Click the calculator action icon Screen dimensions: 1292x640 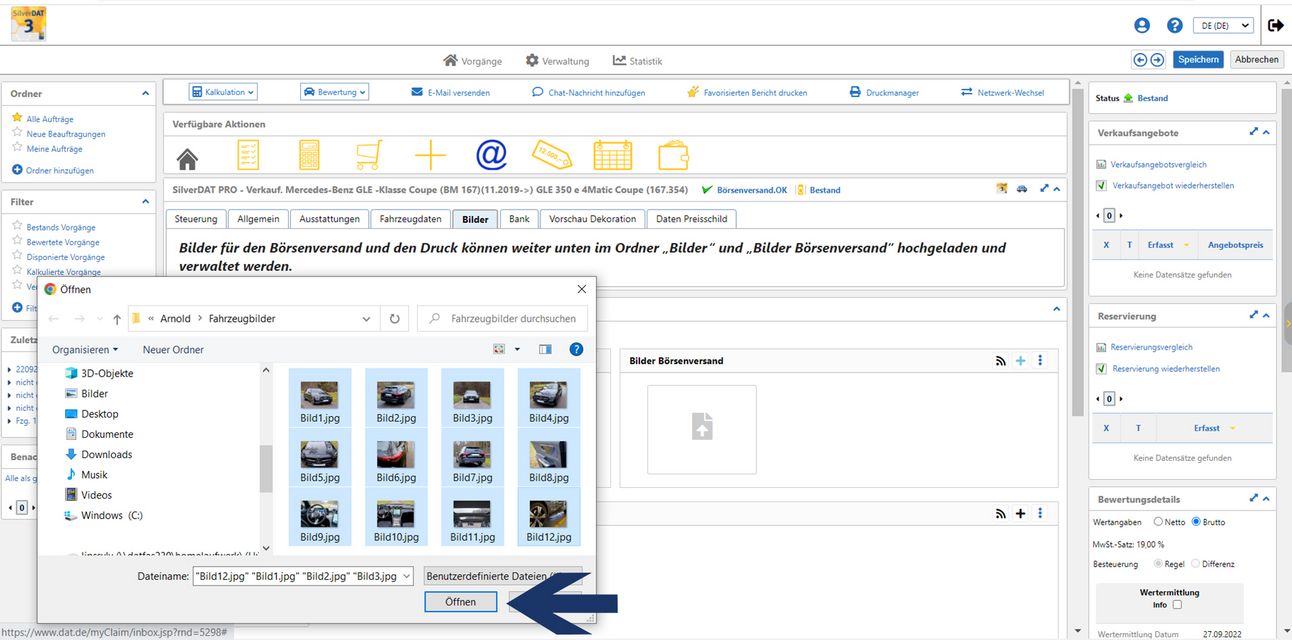click(x=310, y=155)
